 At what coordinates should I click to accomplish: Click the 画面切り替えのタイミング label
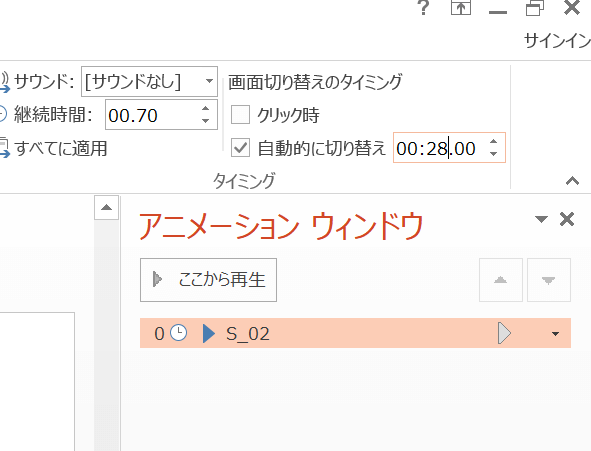tap(315, 82)
